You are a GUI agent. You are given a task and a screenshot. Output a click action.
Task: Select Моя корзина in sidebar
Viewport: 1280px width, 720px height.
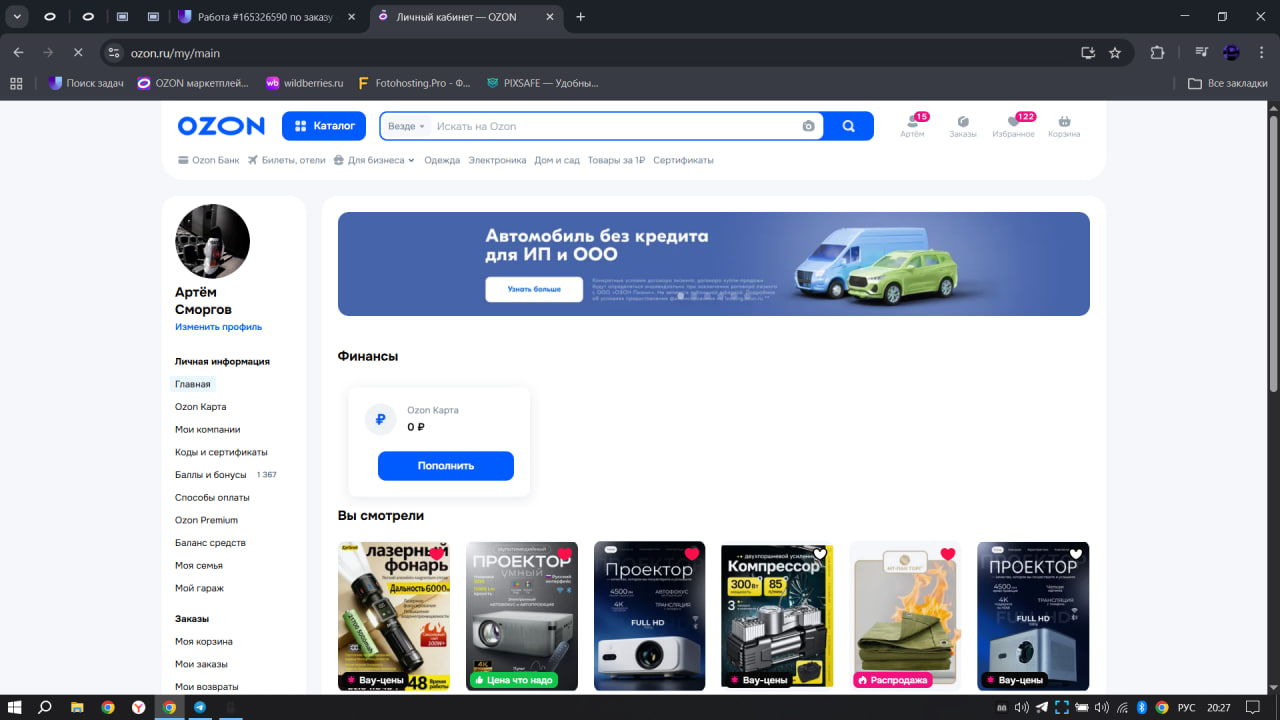[x=204, y=641]
